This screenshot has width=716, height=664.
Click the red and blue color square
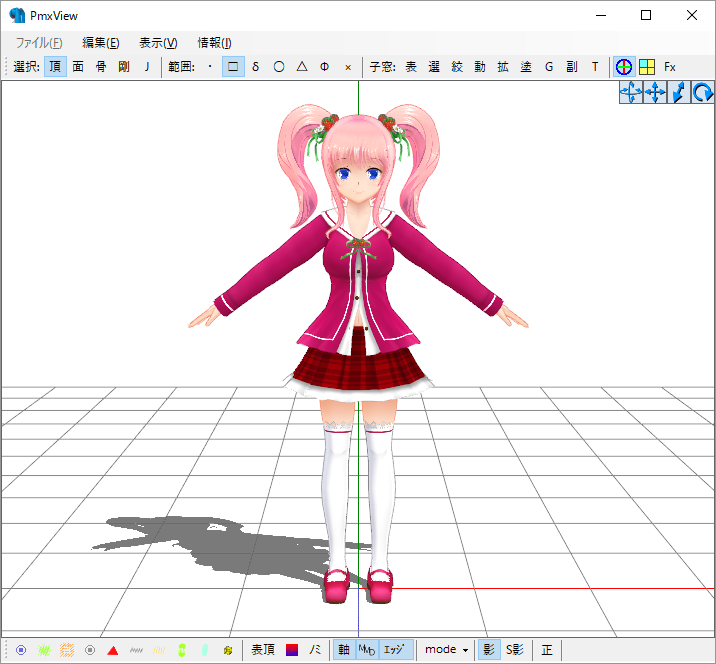292,650
